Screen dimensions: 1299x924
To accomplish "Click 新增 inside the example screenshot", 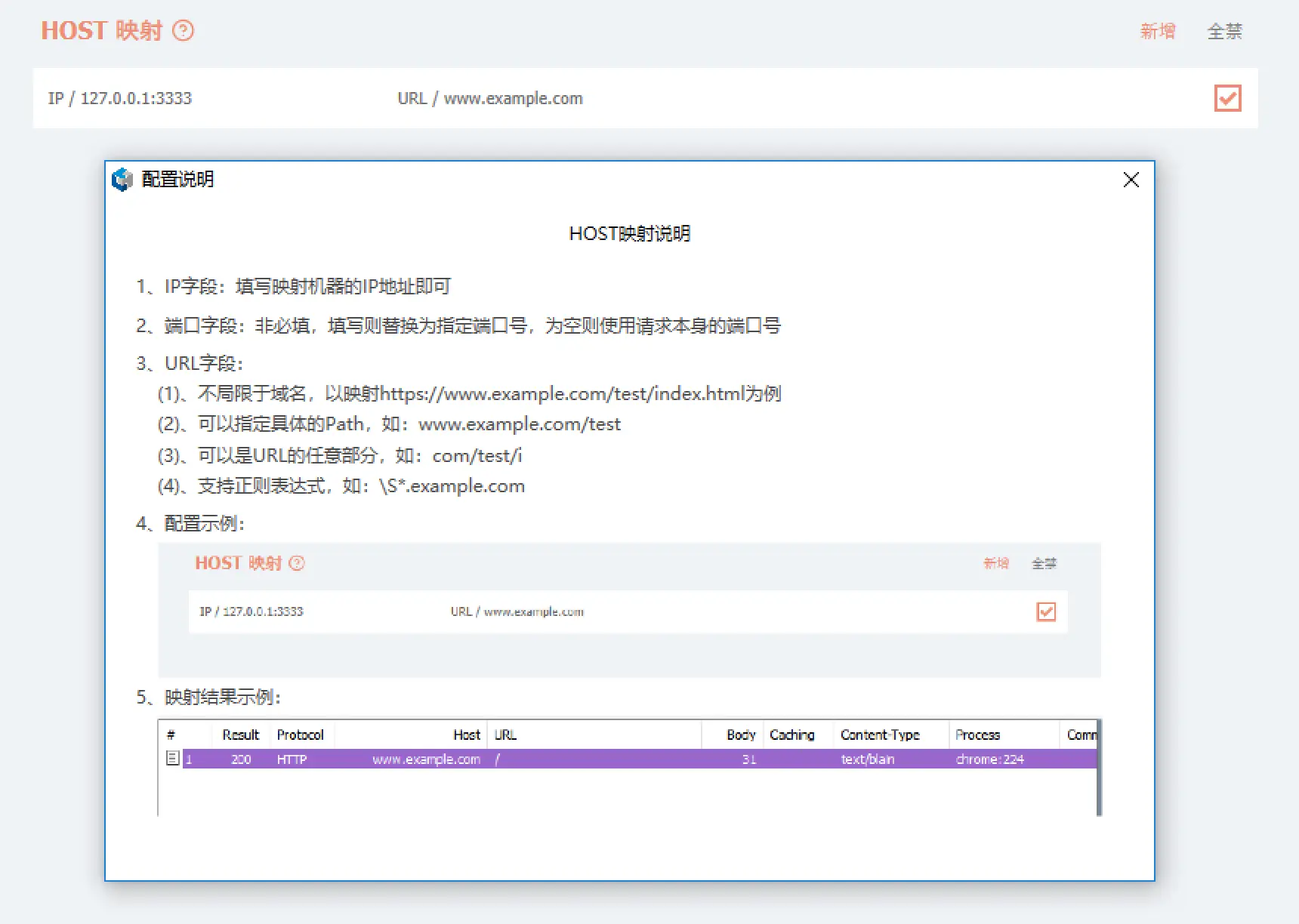I will (x=996, y=563).
